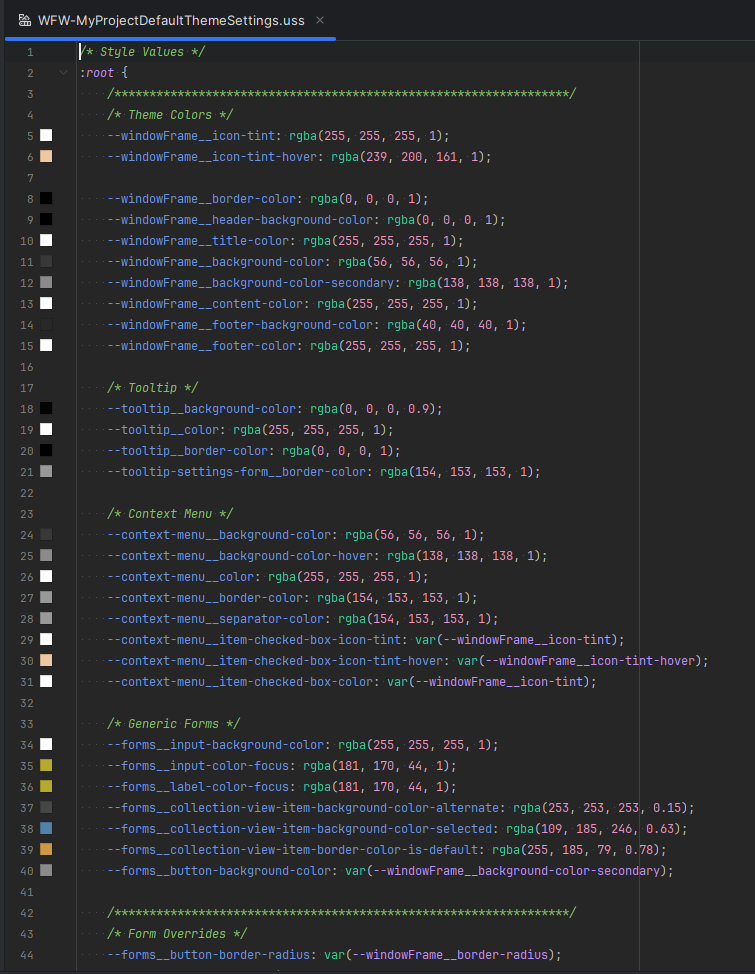Click the /* Generic Forms */ comment
The width and height of the screenshot is (755, 974).
pos(173,724)
